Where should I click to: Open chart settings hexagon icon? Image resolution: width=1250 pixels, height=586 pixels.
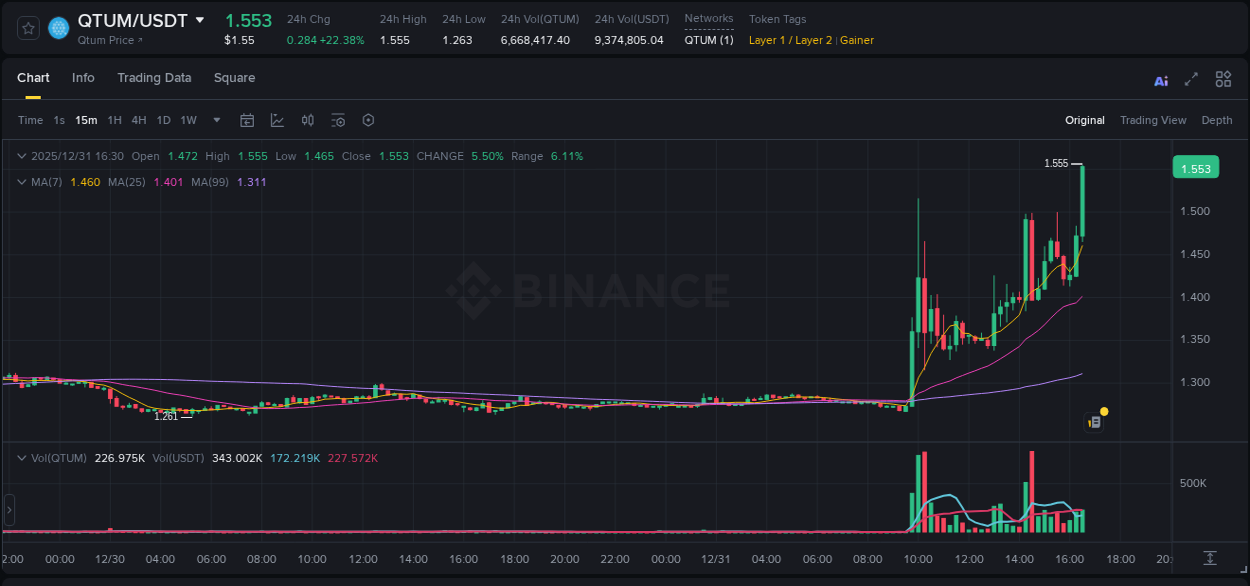click(x=368, y=120)
